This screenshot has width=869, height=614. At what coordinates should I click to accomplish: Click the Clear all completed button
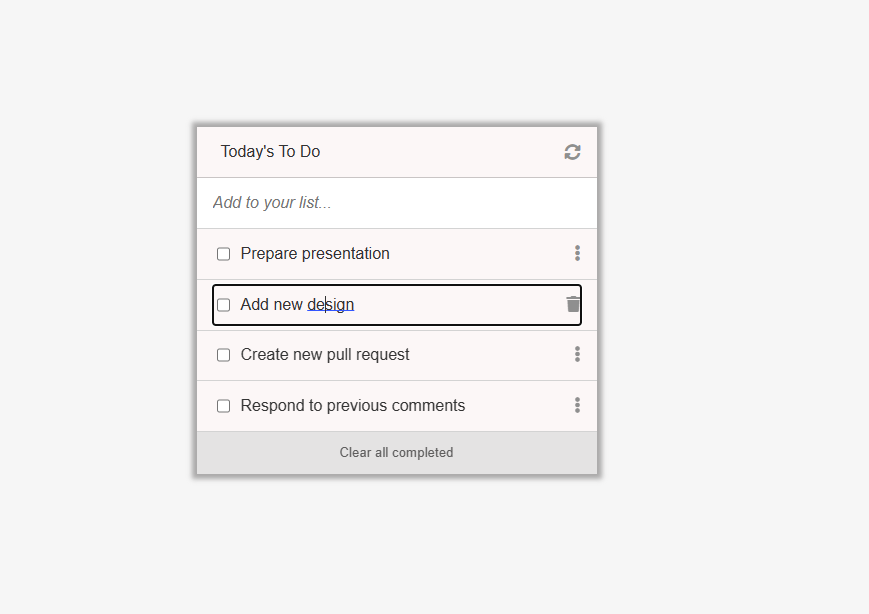click(397, 453)
